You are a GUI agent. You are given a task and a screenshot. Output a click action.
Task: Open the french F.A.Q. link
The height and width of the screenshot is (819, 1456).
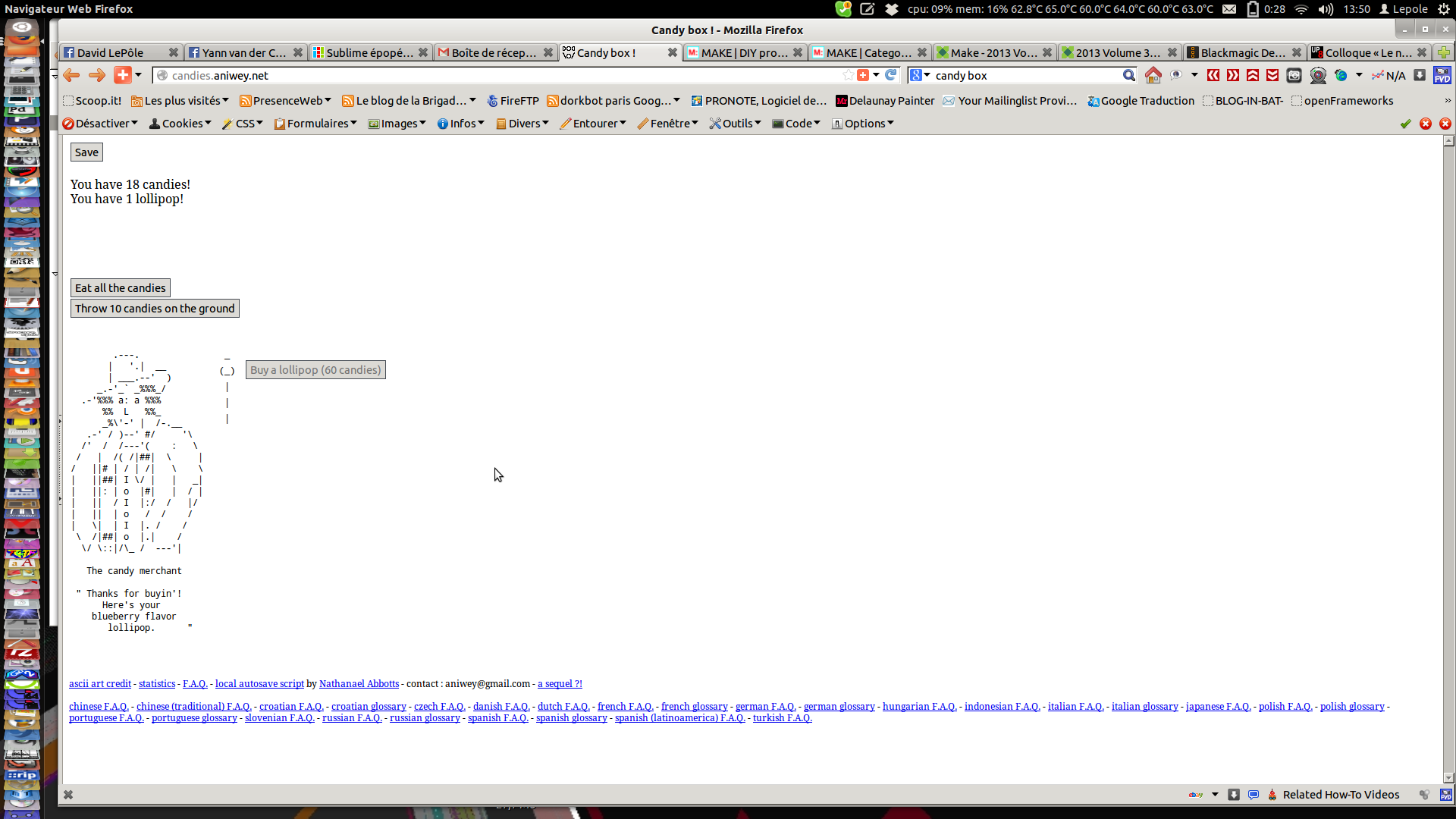[625, 707]
